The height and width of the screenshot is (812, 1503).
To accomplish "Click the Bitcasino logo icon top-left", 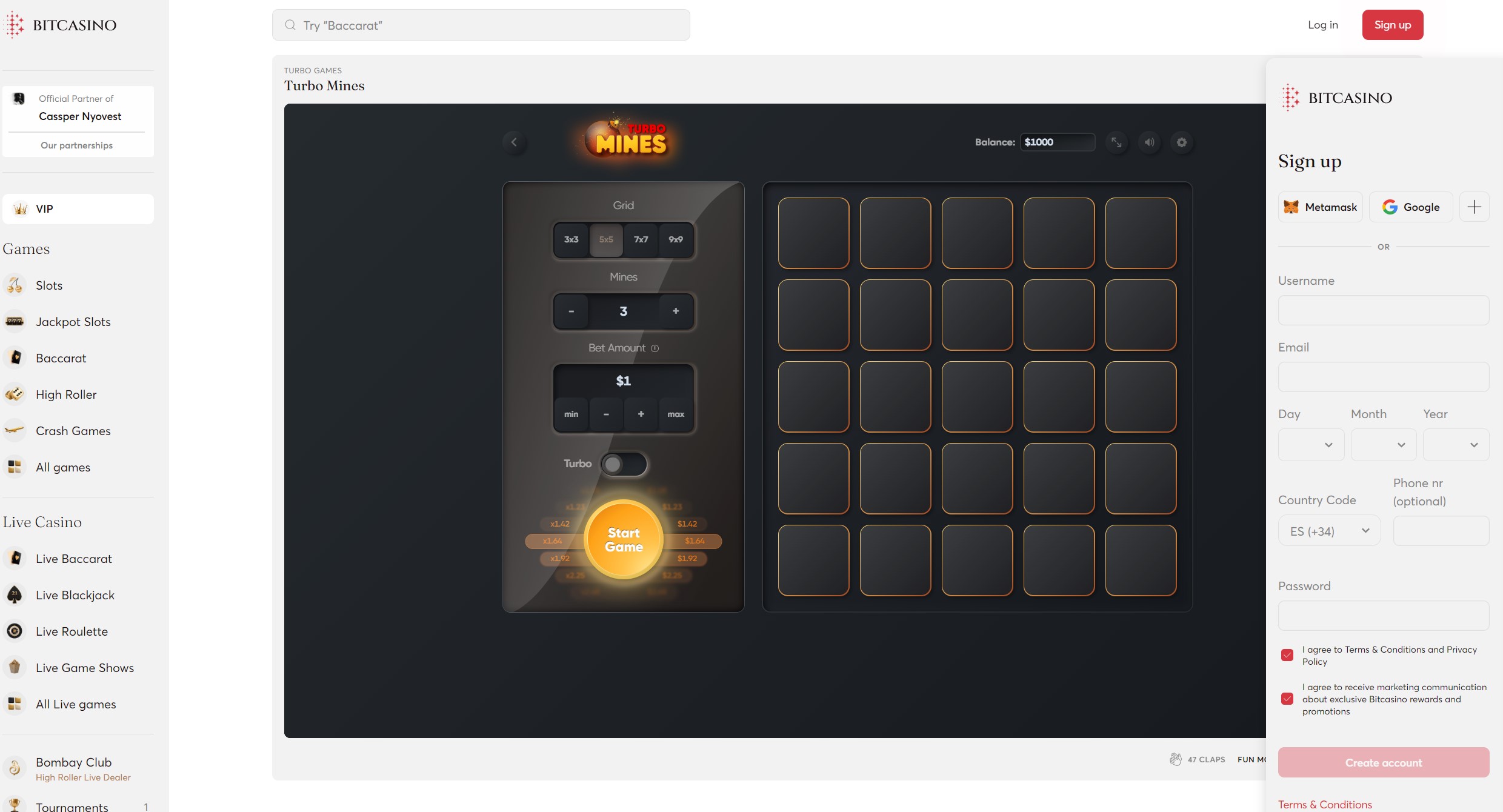I will (15, 24).
